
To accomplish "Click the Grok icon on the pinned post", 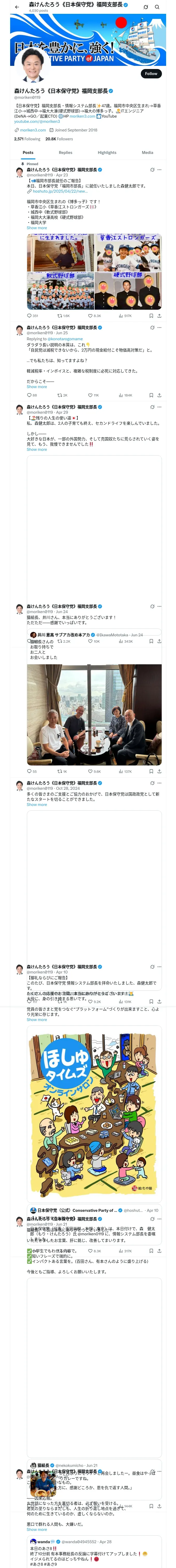I will (x=152, y=170).
